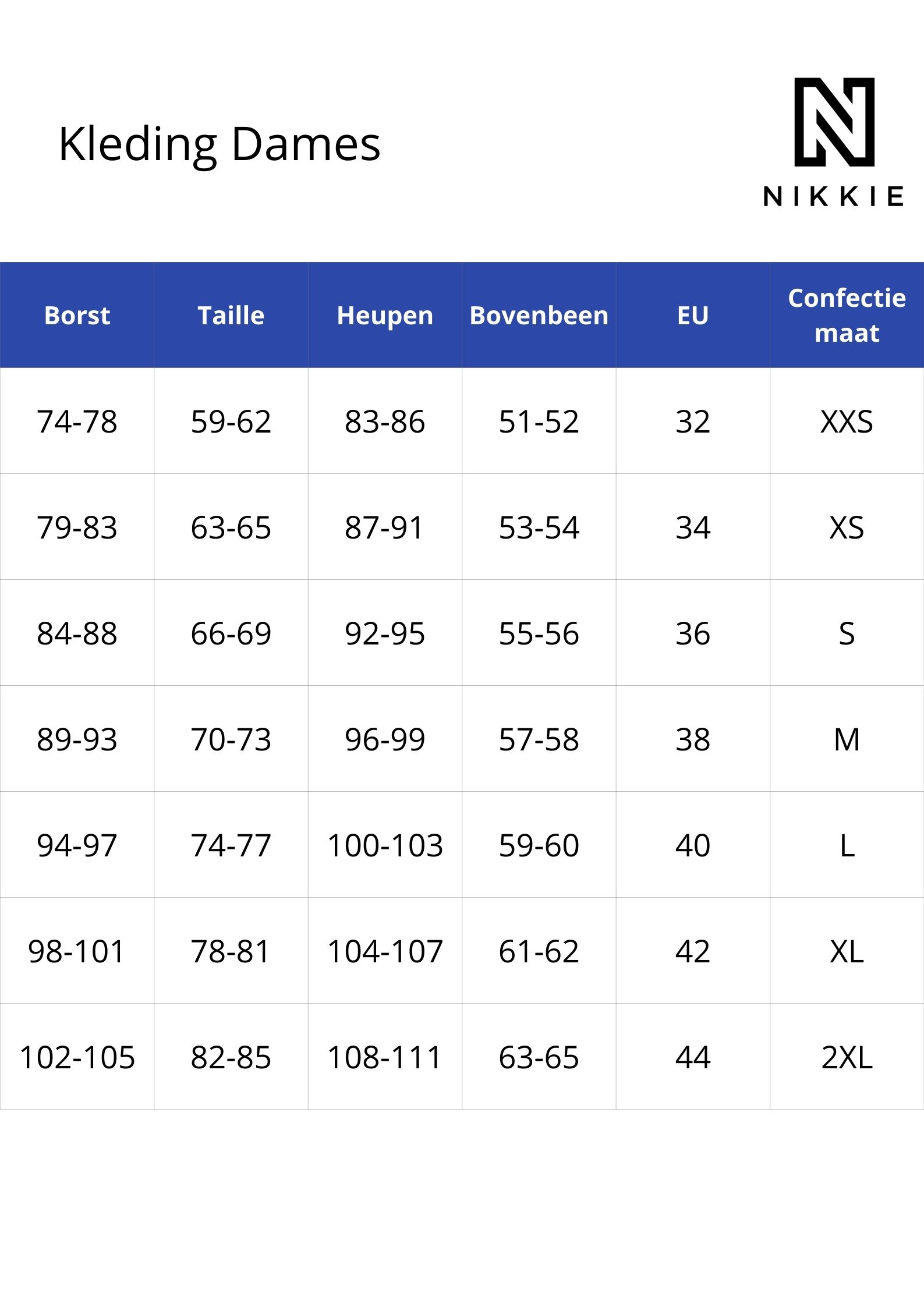Select the Taille column header
The width and height of the screenshot is (924, 1307).
tap(231, 315)
